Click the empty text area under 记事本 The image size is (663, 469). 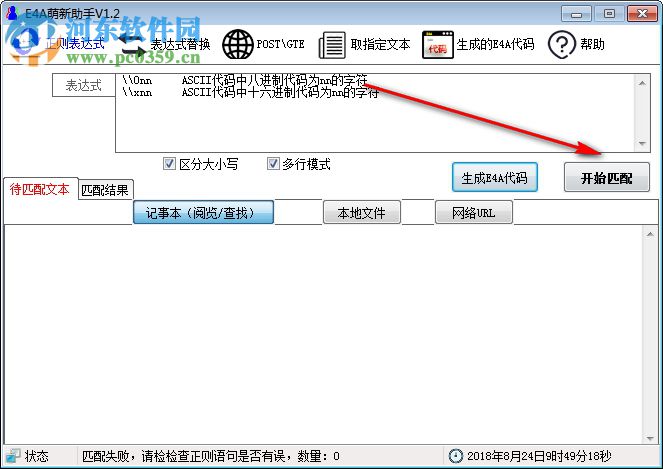pos(323,334)
